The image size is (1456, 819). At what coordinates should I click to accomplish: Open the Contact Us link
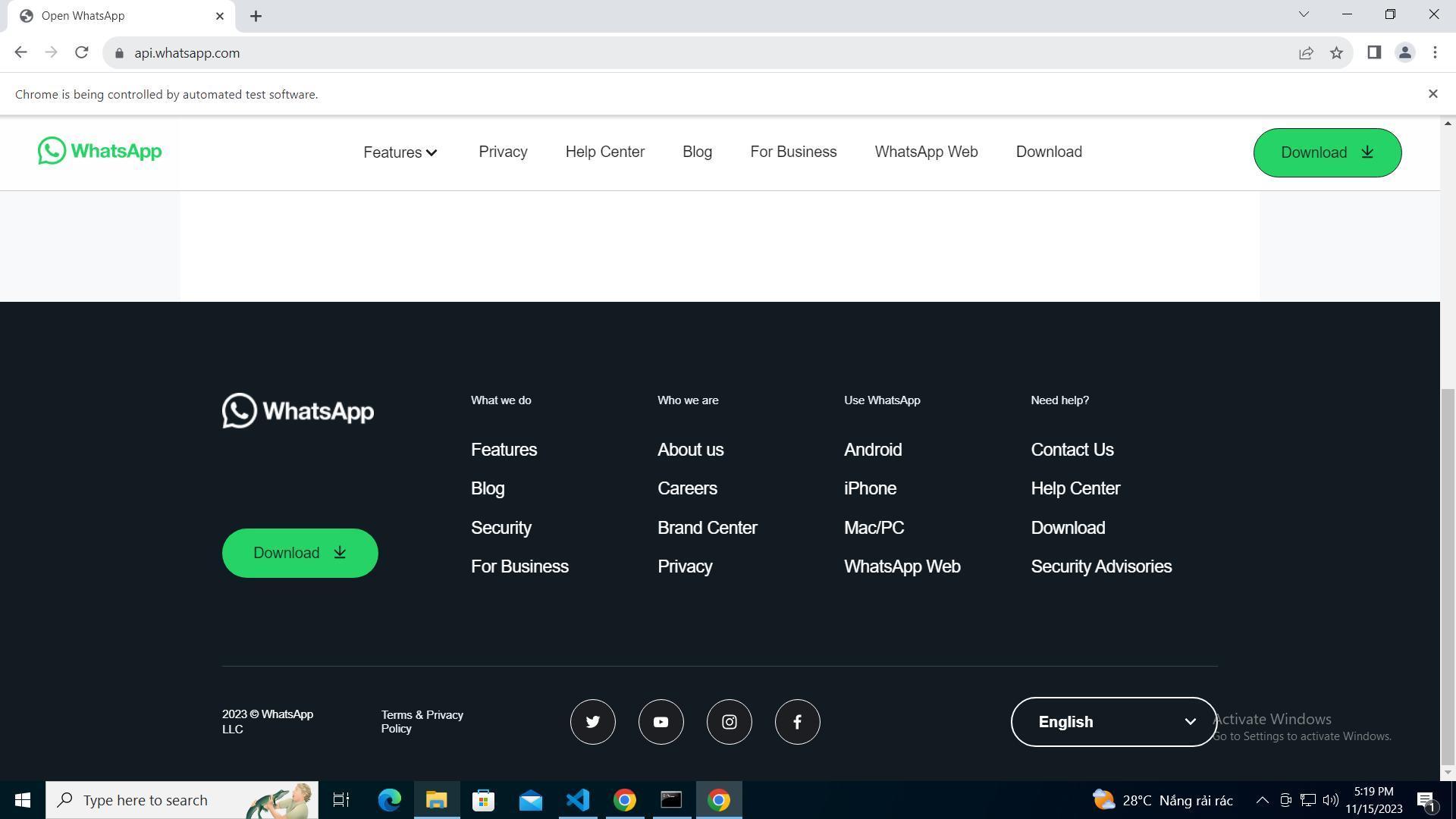click(x=1072, y=450)
